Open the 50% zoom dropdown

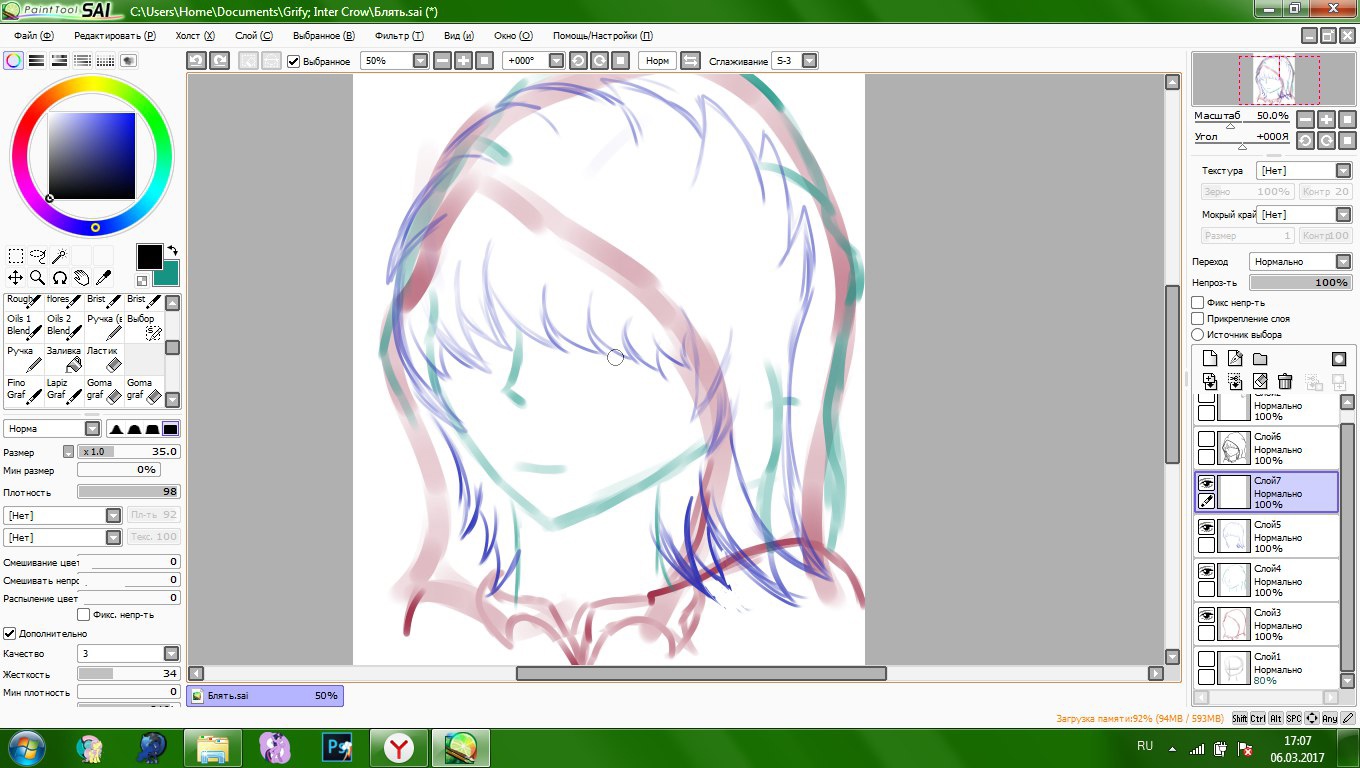tap(421, 61)
